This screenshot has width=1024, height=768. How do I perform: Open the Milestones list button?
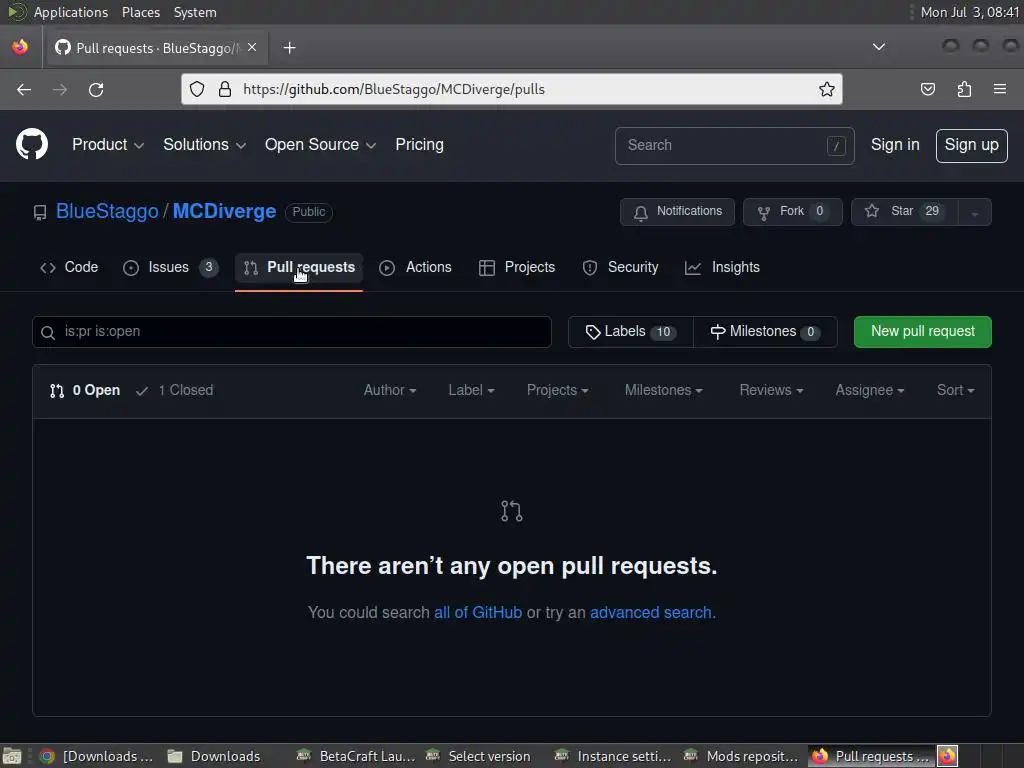(765, 332)
